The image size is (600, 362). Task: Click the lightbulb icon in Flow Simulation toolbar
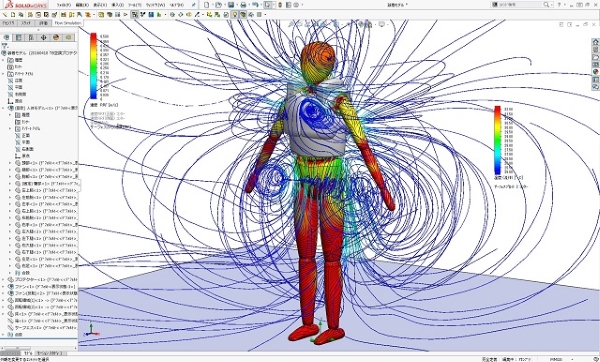pos(235,15)
